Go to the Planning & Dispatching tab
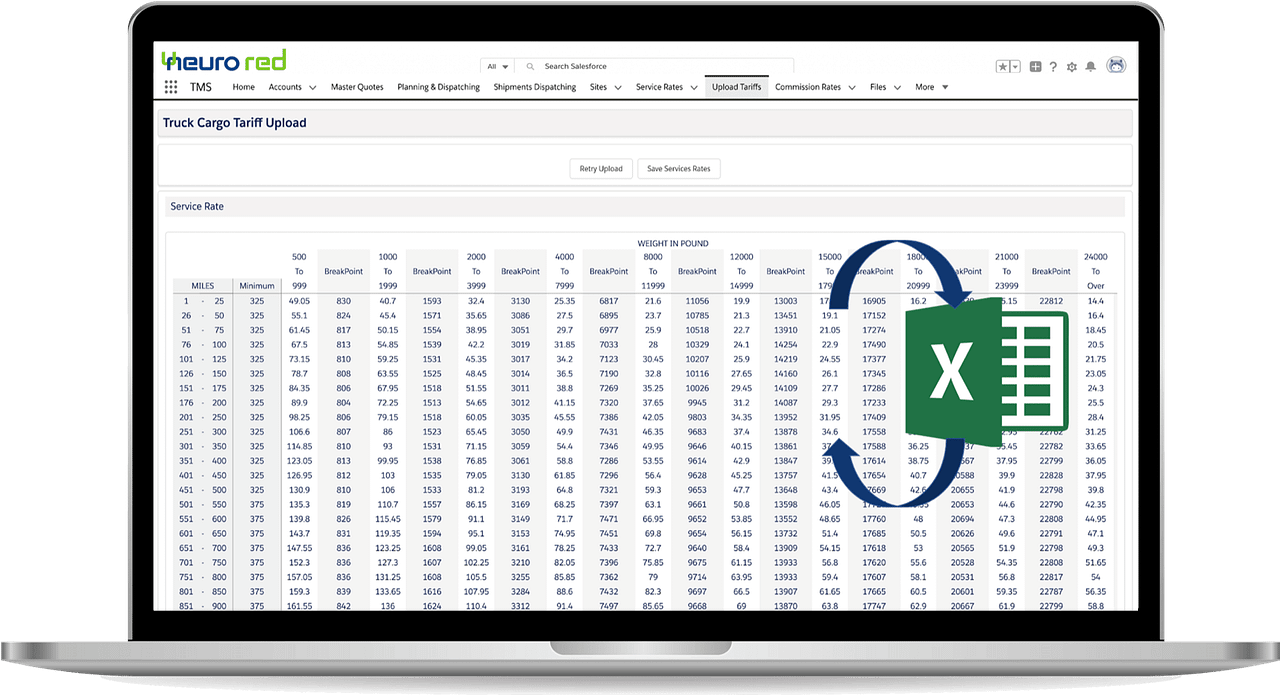Viewport: 1280px width, 695px height. (x=438, y=87)
